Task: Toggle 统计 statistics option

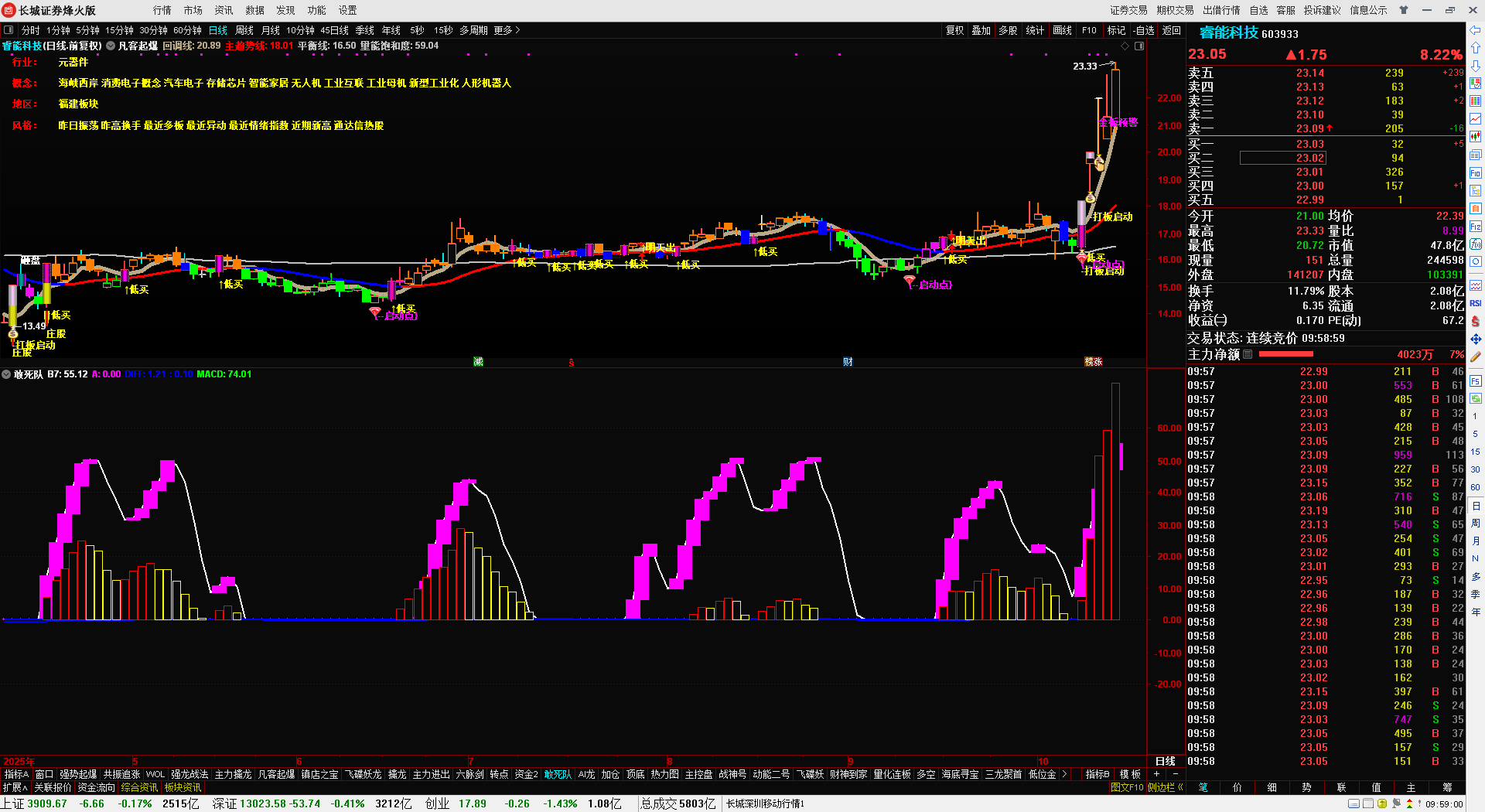Action: [1035, 30]
